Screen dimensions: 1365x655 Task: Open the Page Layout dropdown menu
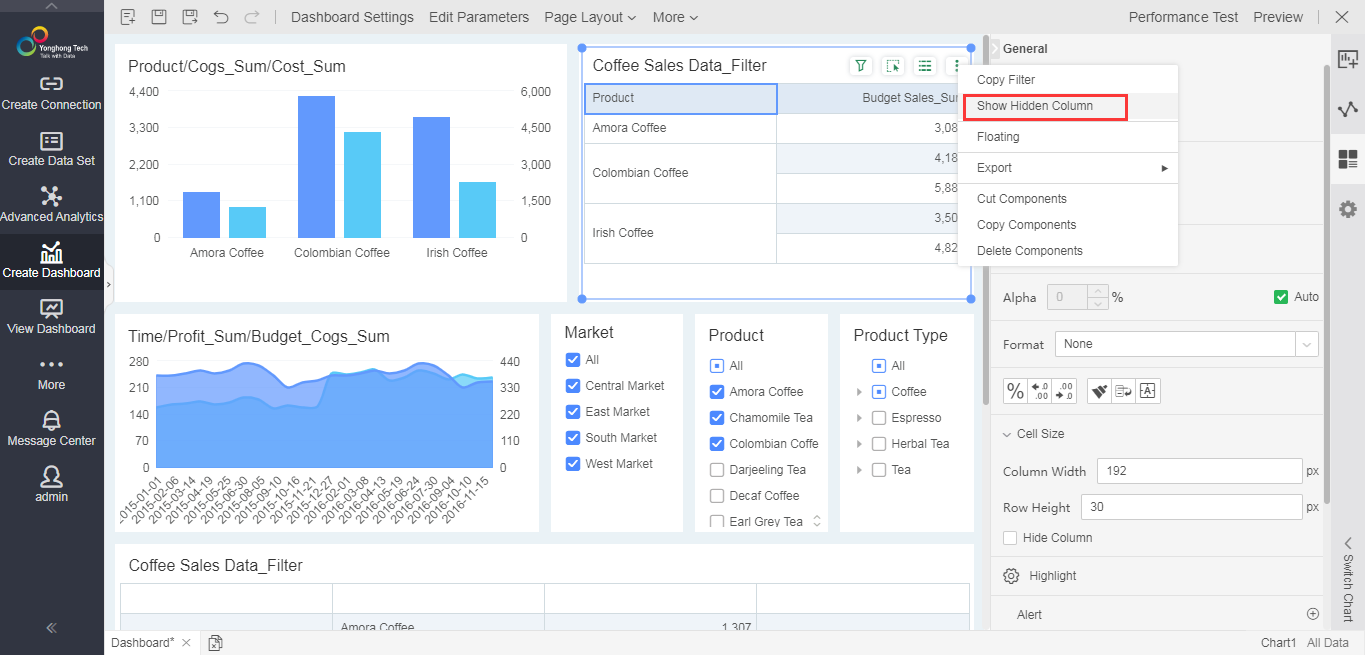pyautogui.click(x=590, y=17)
